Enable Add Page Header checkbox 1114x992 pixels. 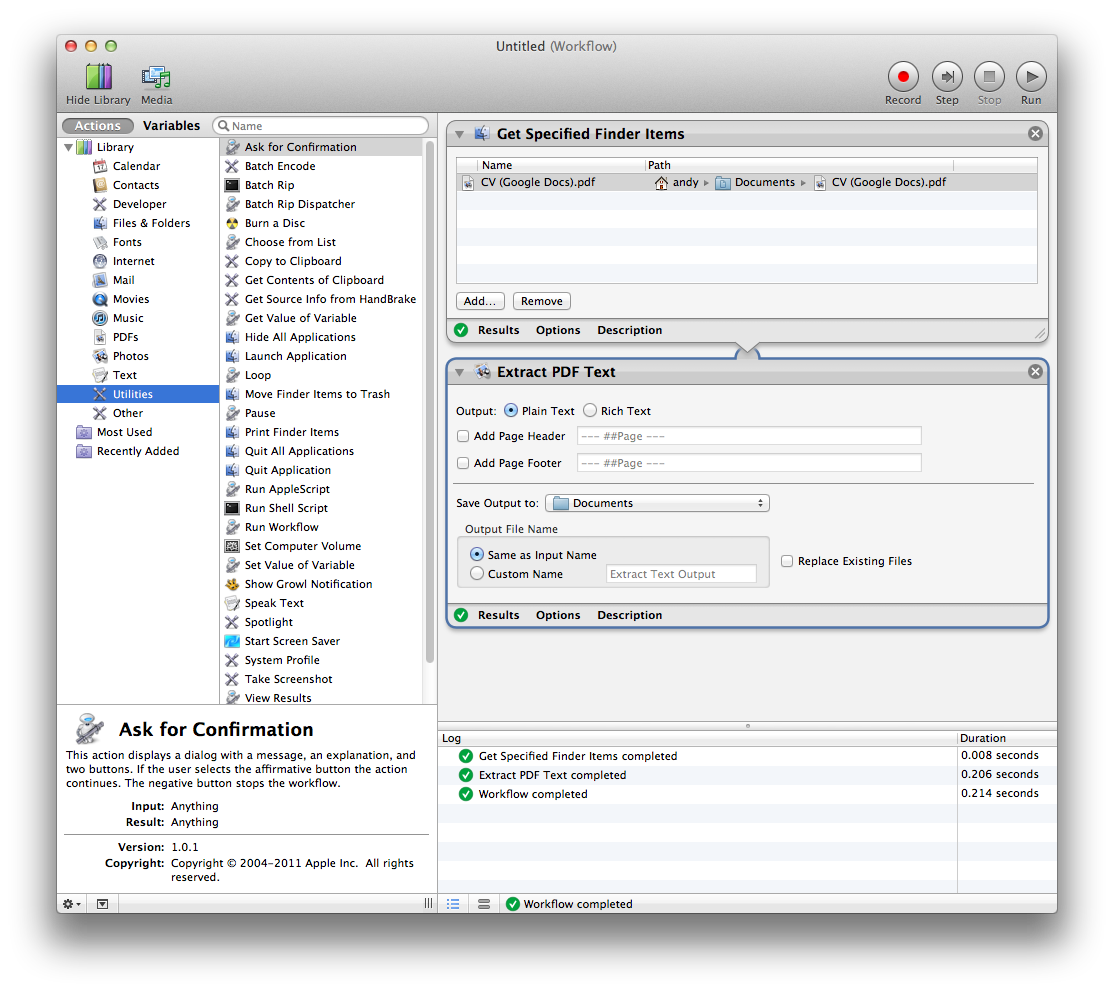[x=463, y=436]
